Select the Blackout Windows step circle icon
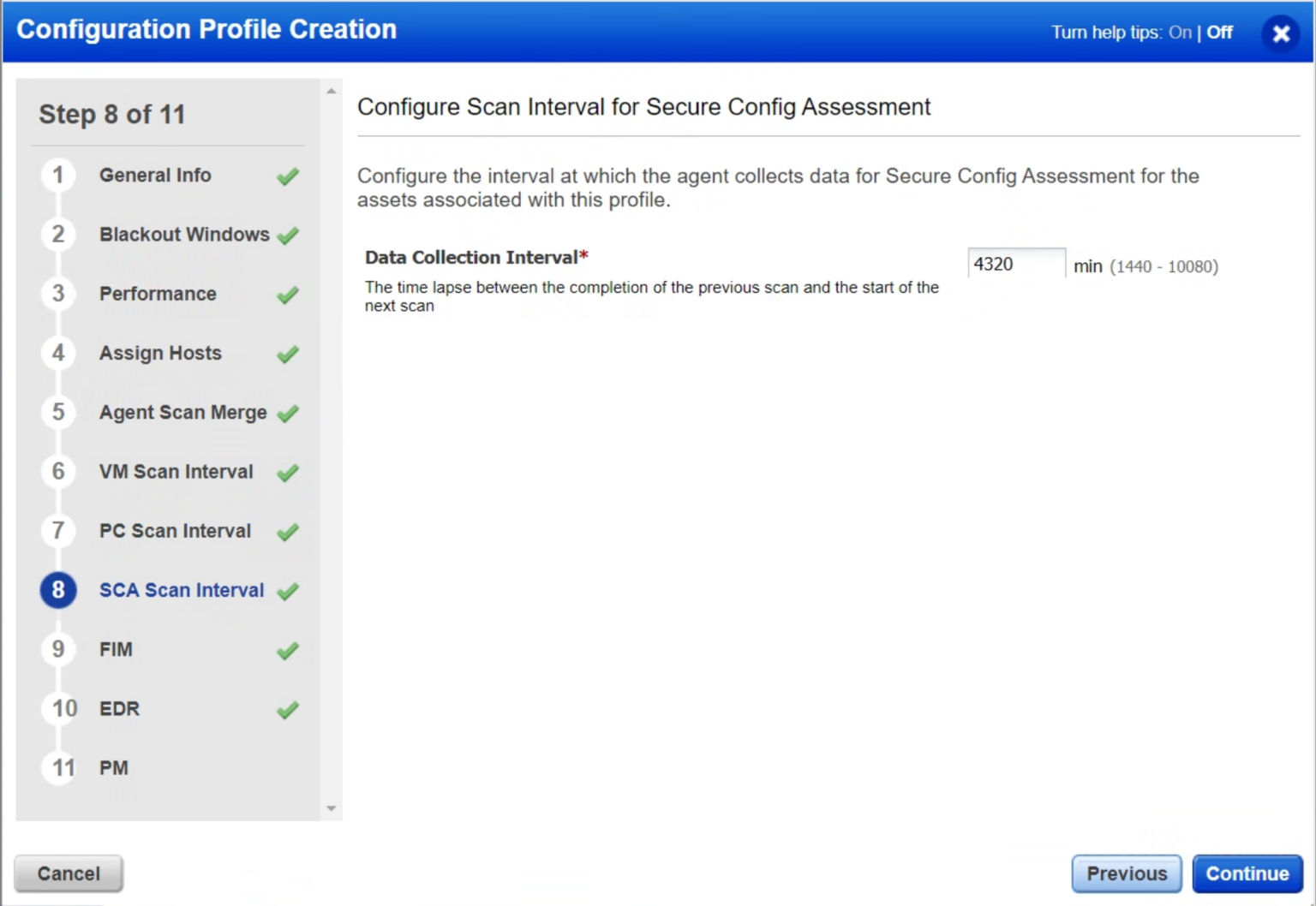The height and width of the screenshot is (906, 1316). (x=57, y=235)
